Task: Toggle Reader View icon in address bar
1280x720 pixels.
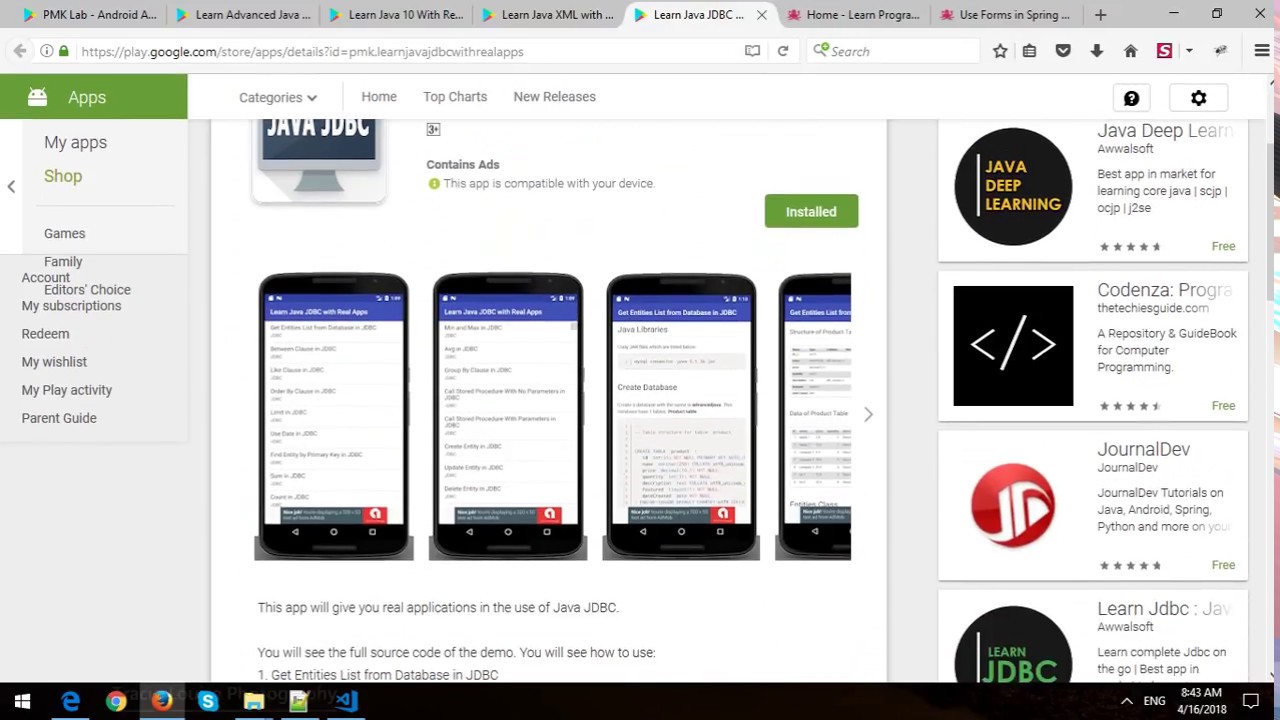Action: tap(752, 51)
